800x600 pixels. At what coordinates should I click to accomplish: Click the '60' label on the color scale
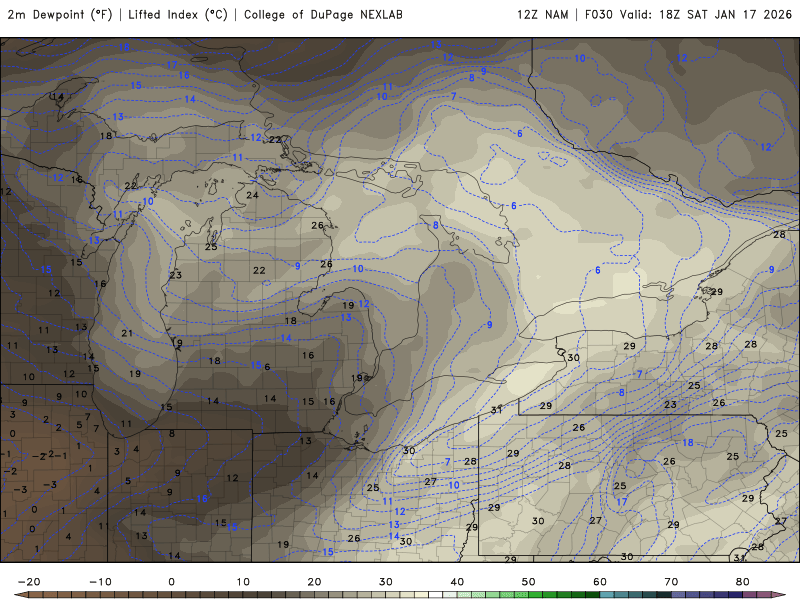[600, 582]
